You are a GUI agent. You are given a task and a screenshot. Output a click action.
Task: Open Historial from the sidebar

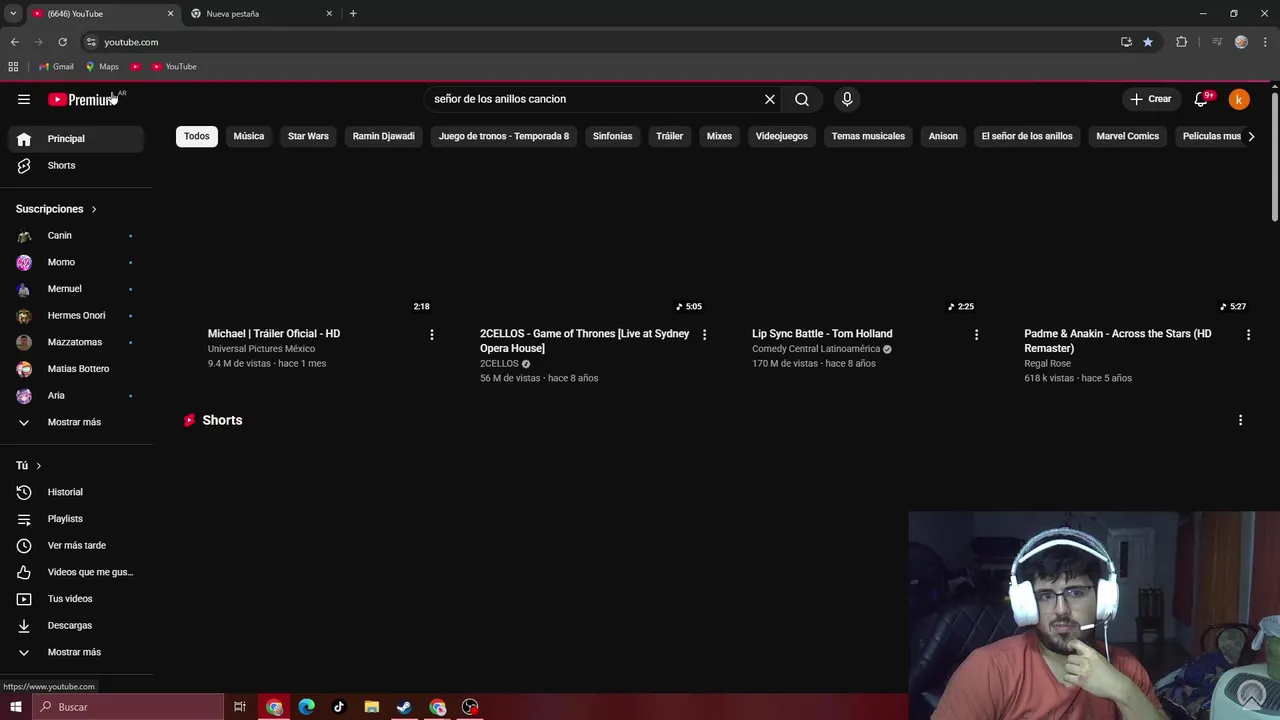coord(76,492)
